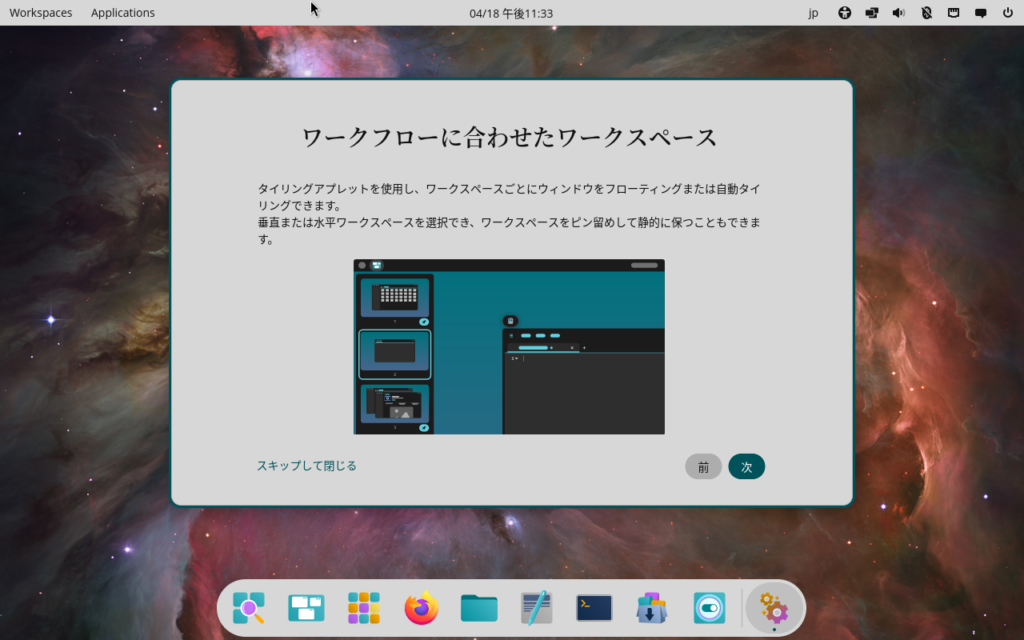1024x640 pixels.
Task: Open the settings toggle icon in dock
Action: tap(709, 608)
